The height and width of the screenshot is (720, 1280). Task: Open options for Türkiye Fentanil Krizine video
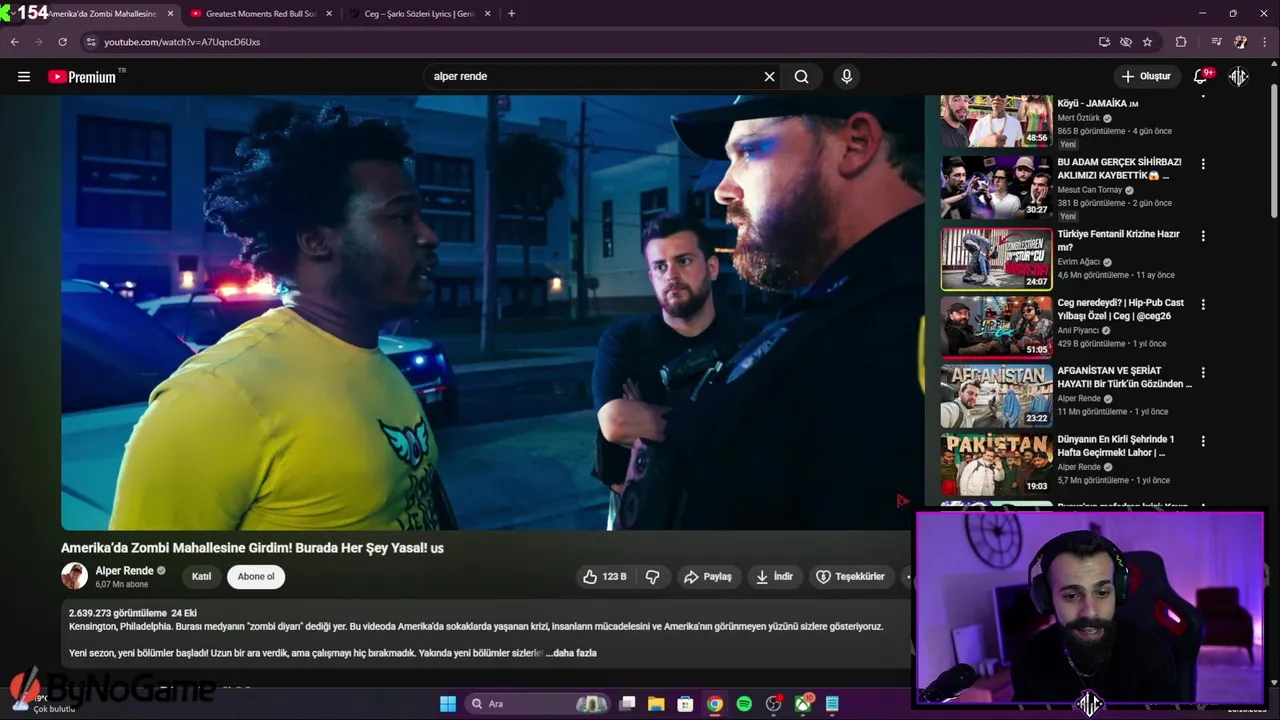pos(1203,236)
